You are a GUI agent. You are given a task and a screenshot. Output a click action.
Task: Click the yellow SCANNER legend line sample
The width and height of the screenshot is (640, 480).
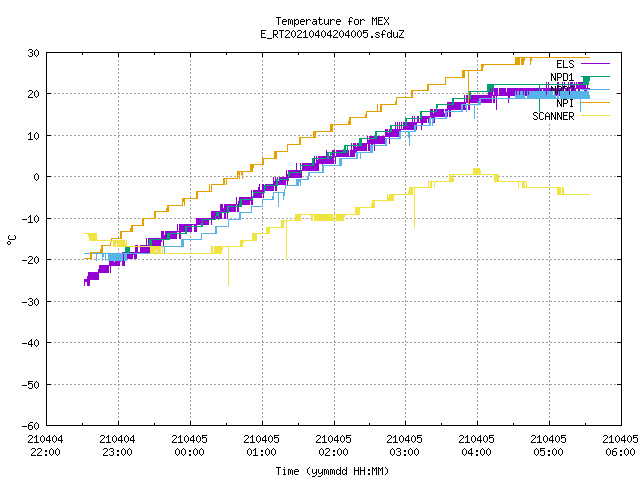pos(595,116)
